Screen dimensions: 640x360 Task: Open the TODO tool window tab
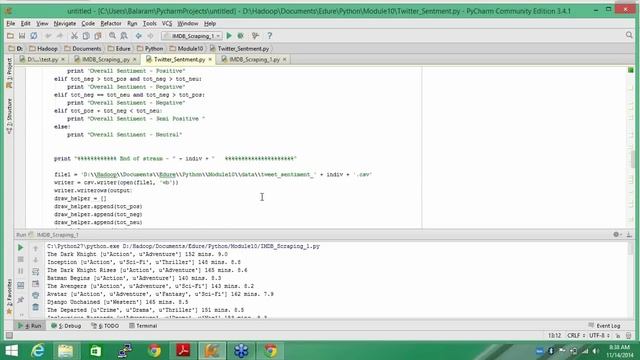tap(105, 326)
